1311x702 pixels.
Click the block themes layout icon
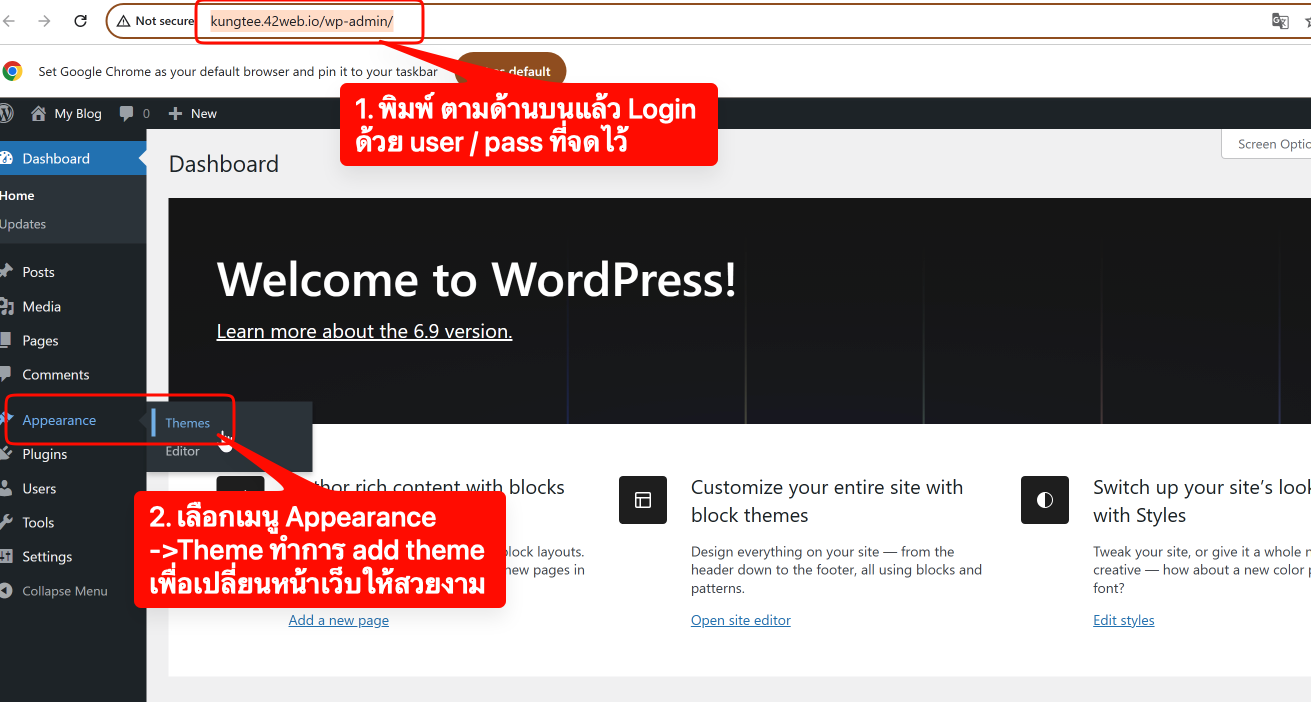(x=642, y=500)
